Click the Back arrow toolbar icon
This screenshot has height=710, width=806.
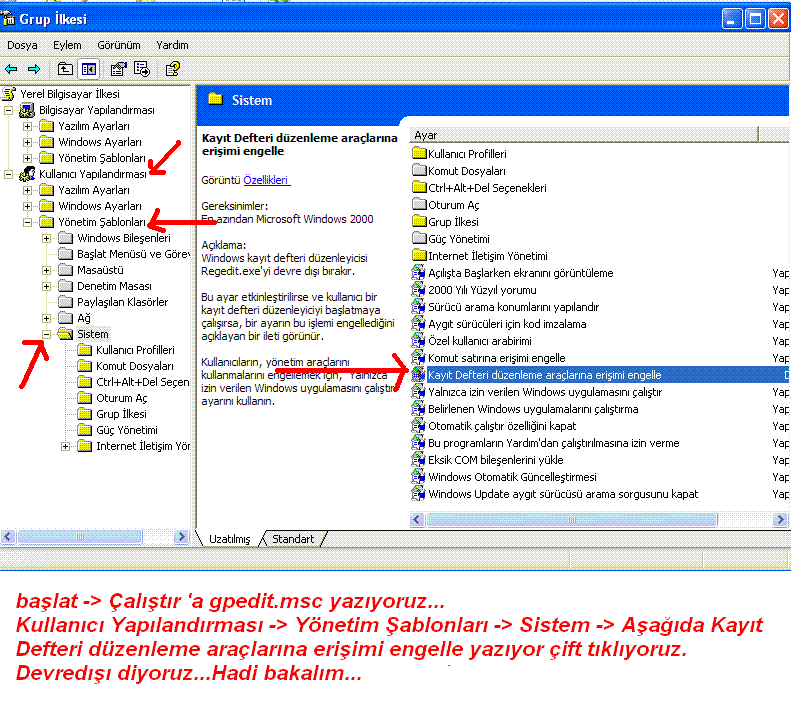(x=11, y=69)
